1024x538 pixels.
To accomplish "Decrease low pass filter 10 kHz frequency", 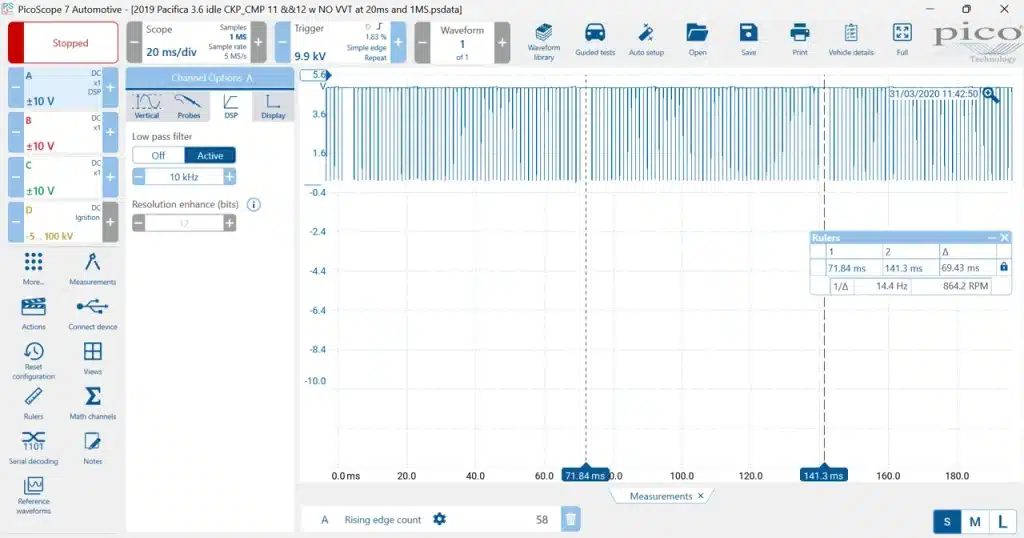I will point(138,177).
